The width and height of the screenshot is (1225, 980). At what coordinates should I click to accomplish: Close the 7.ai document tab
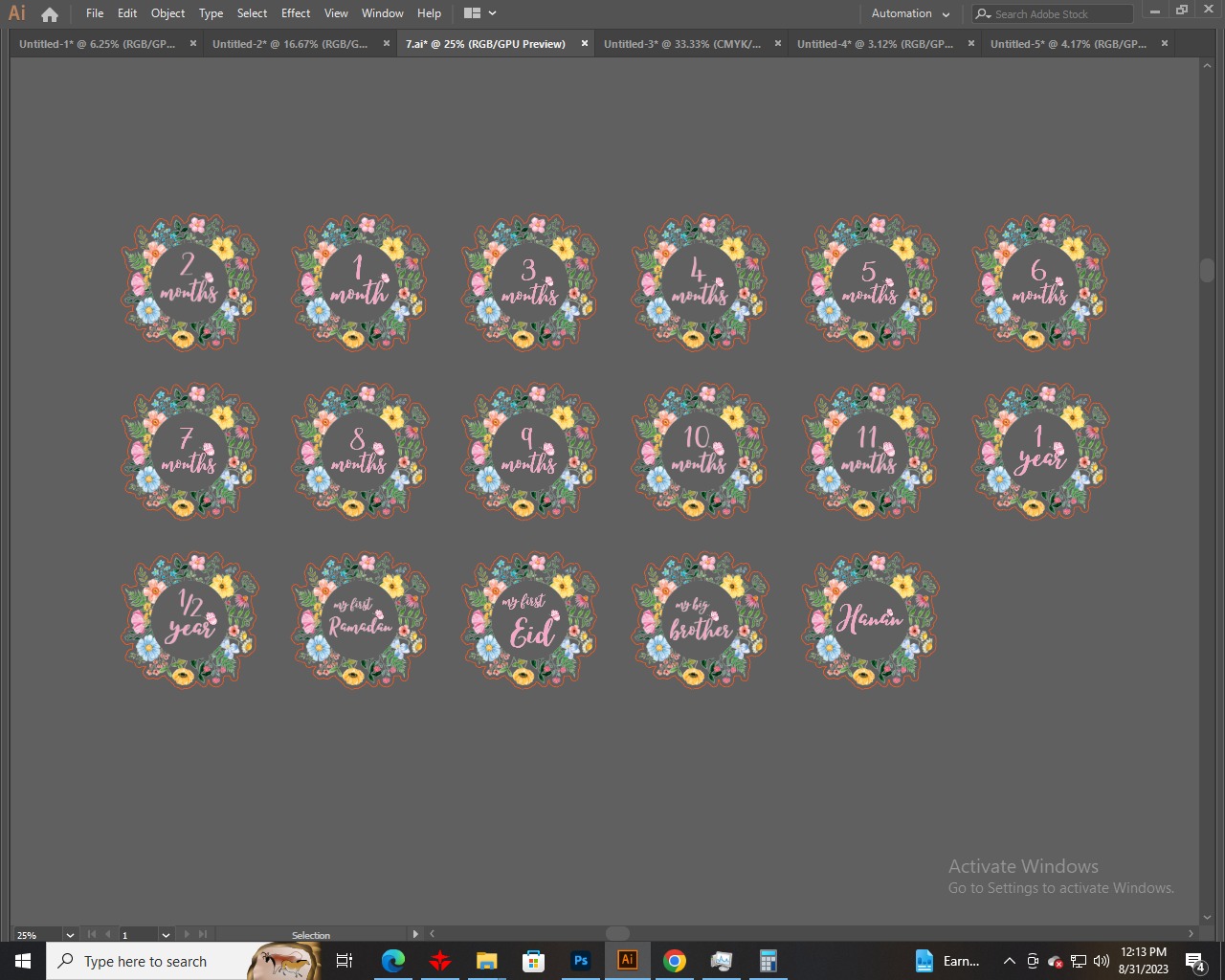pyautogui.click(x=585, y=43)
